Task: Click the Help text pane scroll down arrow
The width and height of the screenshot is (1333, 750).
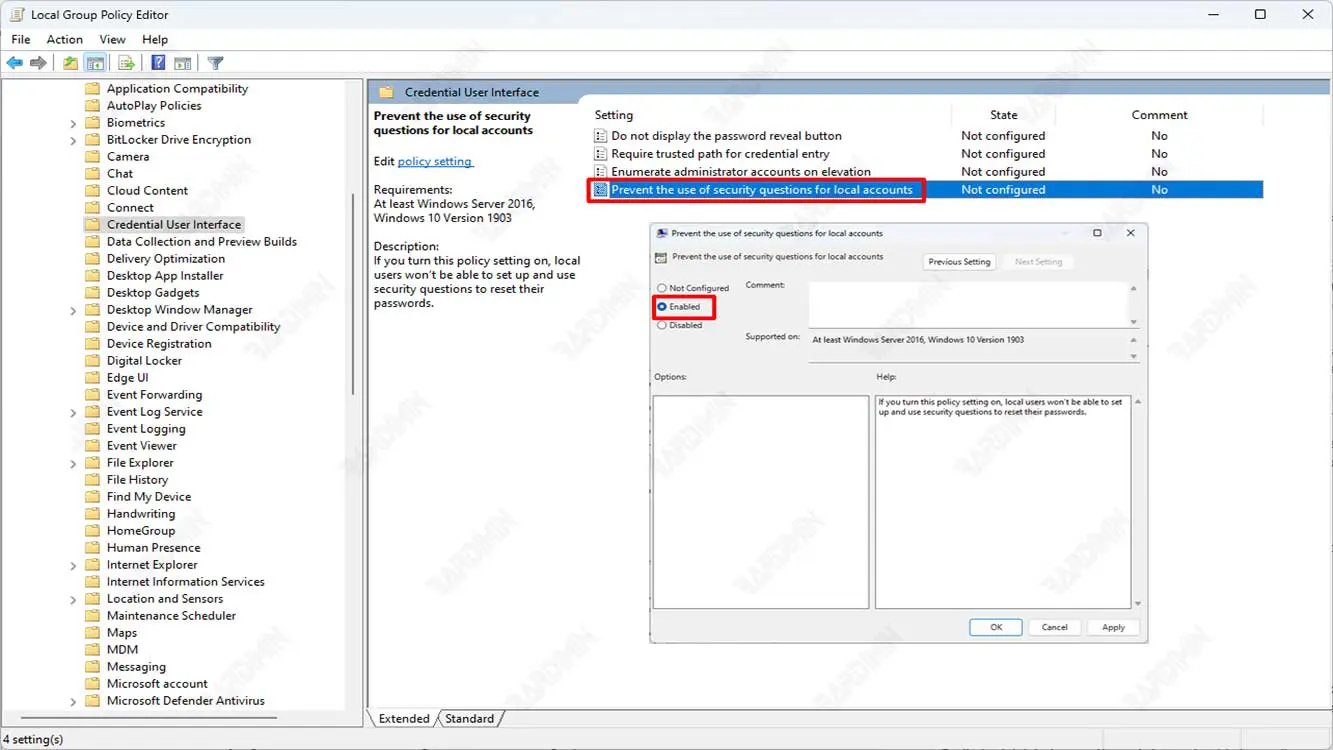Action: click(1138, 604)
